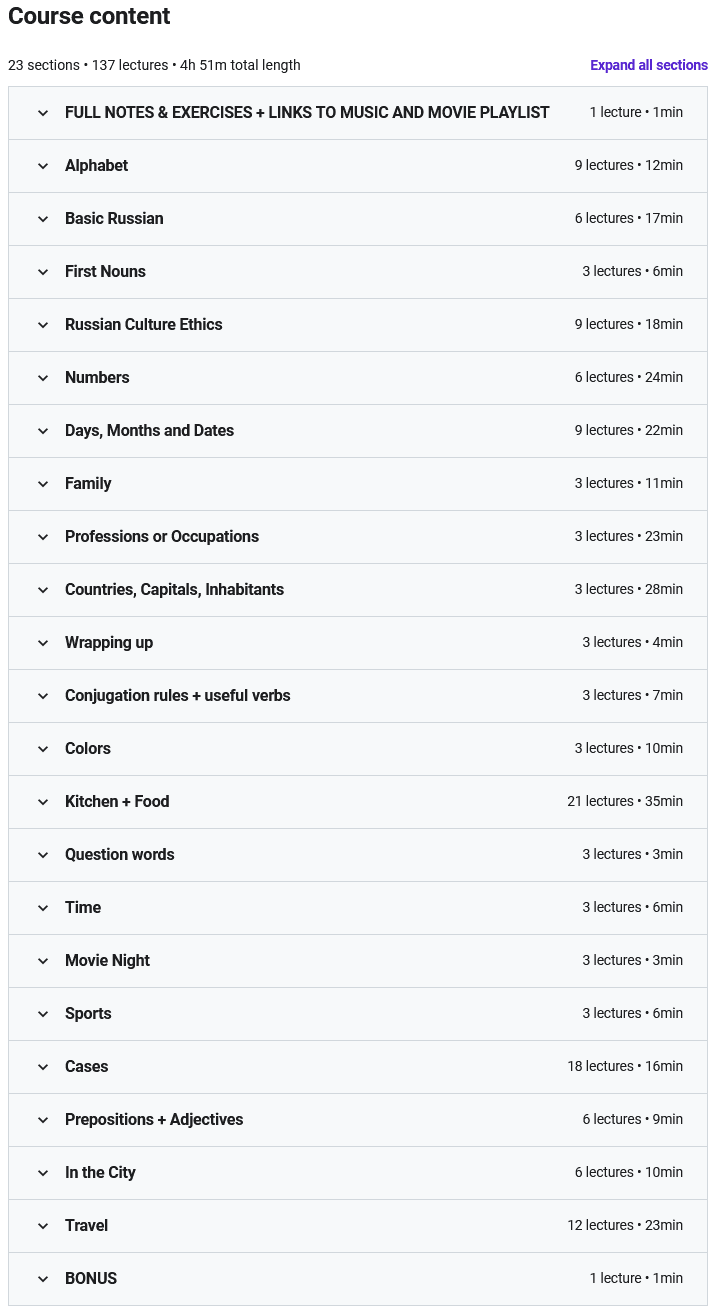Click the chevron icon beside Colors
Image resolution: width=715 pixels, height=1313 pixels.
[x=43, y=749]
